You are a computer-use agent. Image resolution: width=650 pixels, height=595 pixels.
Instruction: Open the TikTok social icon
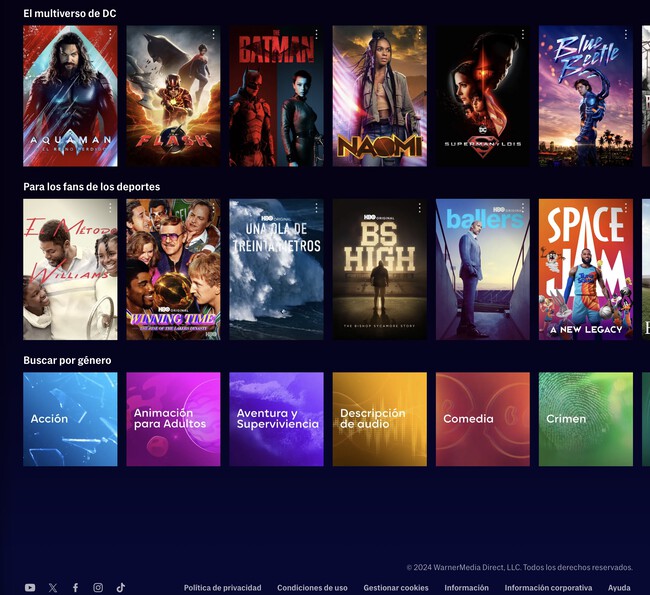[x=121, y=588]
